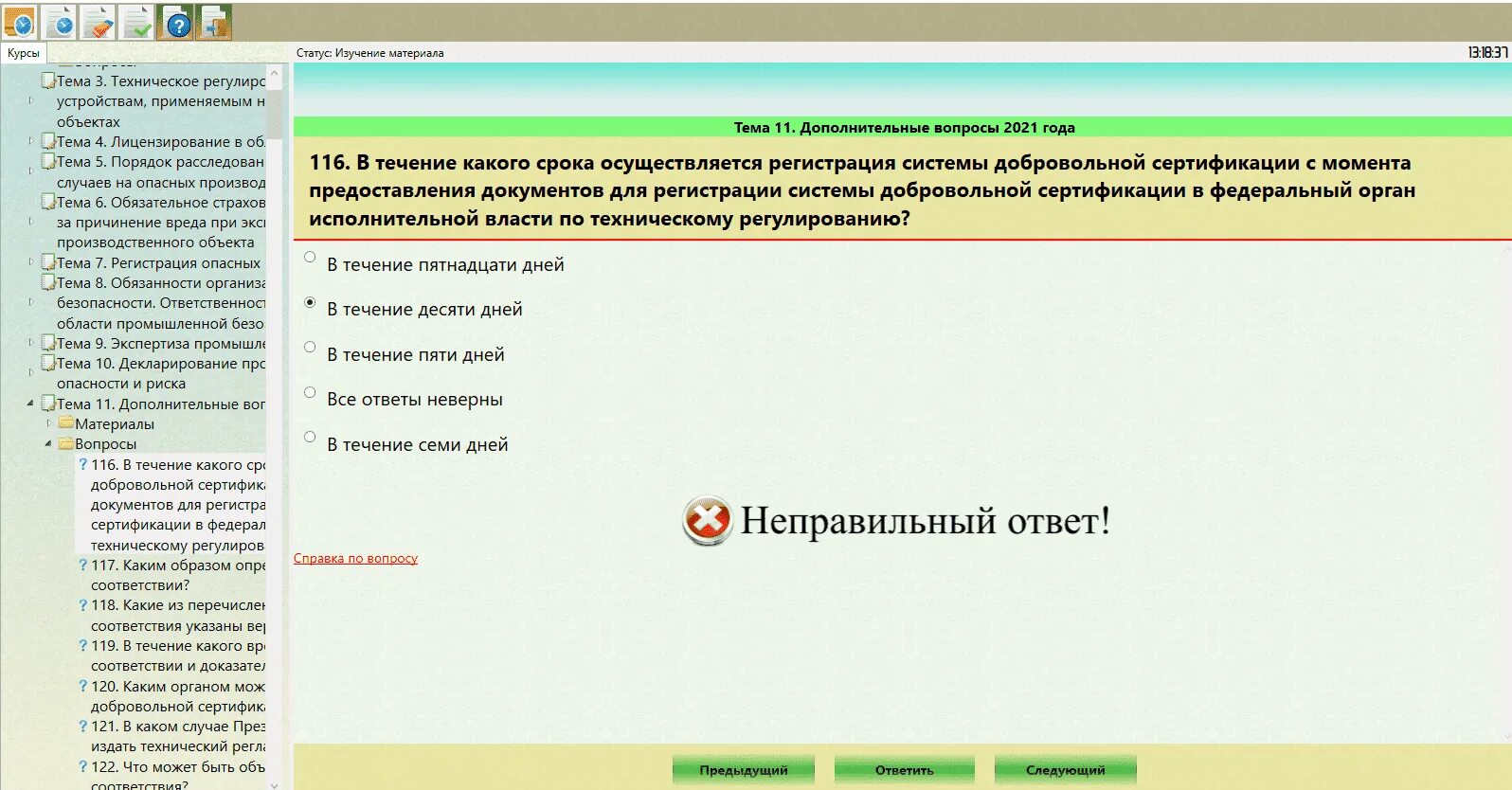Click the Тема 4 notebook icon
The image size is (1512, 790).
pos(48,142)
